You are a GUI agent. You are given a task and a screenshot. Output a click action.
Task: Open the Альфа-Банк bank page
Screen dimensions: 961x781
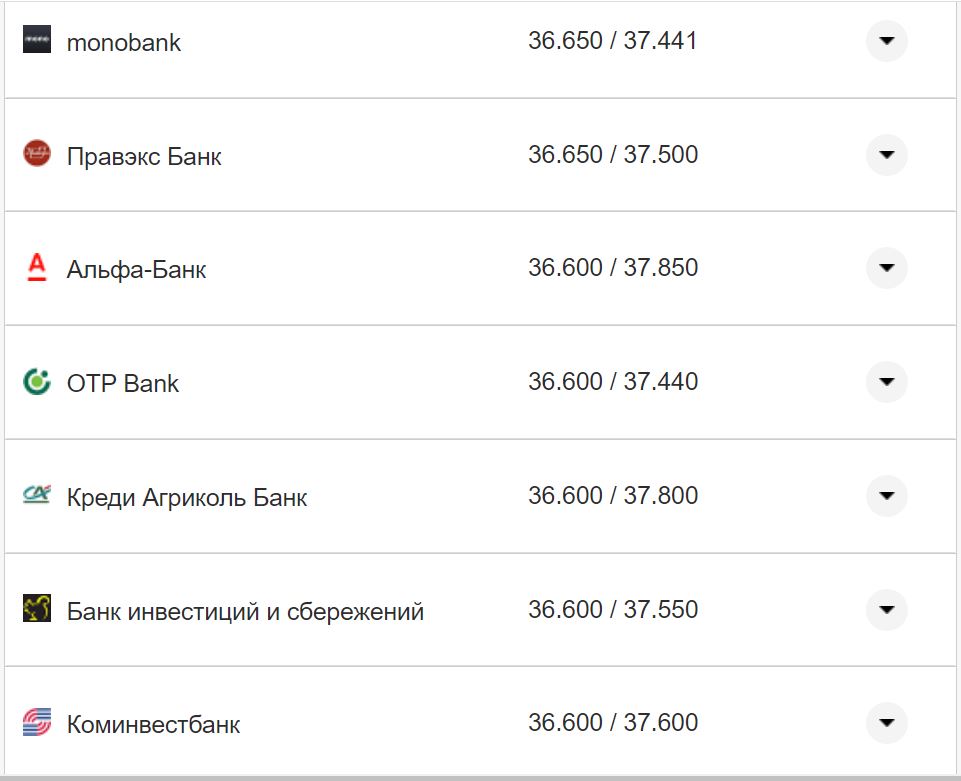(133, 268)
